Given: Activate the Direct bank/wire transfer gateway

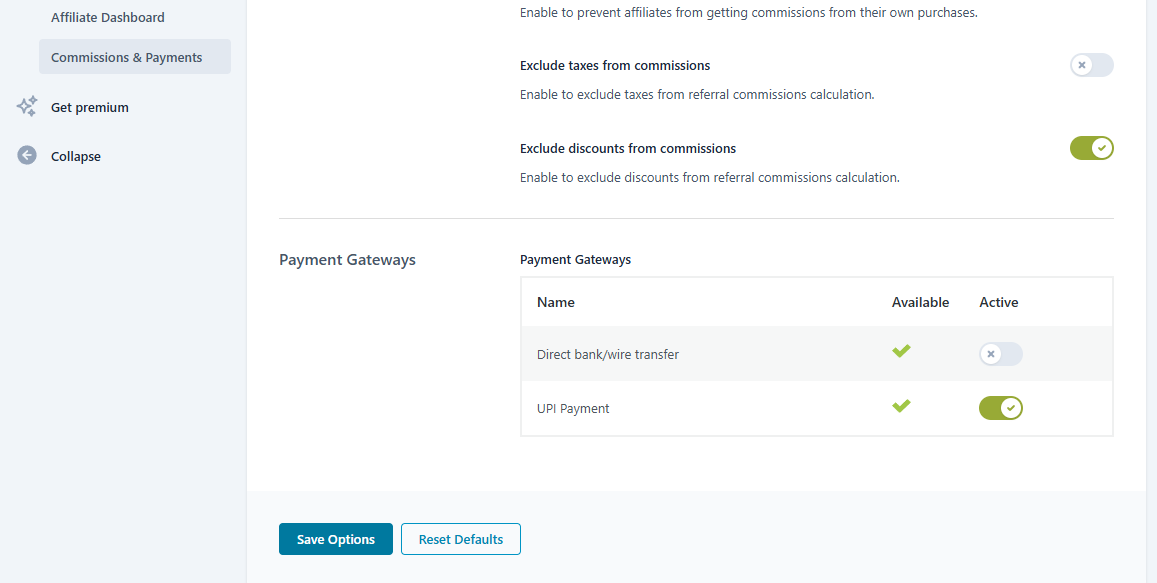Looking at the screenshot, I should [1000, 353].
